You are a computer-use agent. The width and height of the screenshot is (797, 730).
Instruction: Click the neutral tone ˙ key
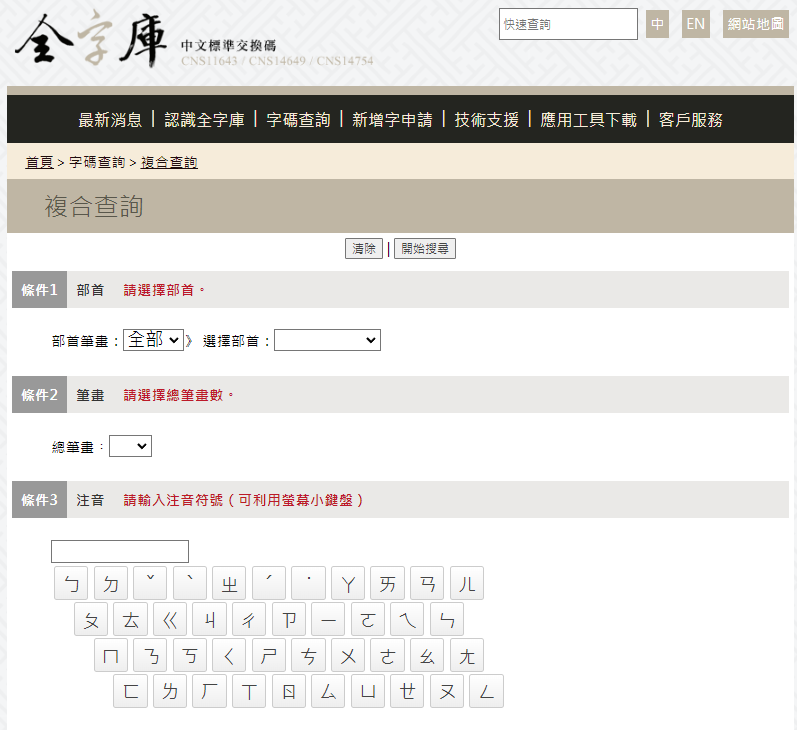pos(309,583)
